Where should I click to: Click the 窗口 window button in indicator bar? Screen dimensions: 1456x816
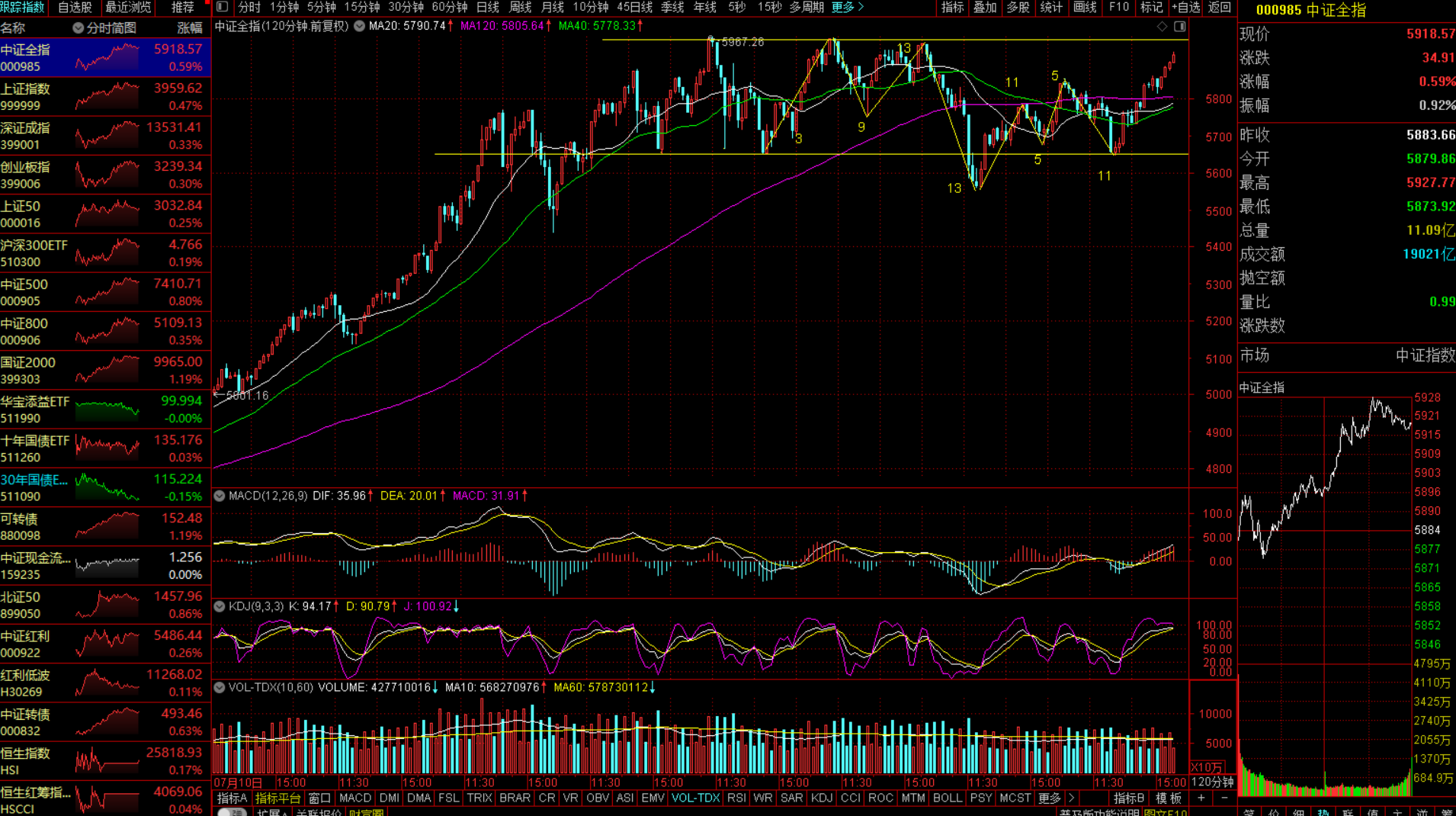tap(319, 798)
